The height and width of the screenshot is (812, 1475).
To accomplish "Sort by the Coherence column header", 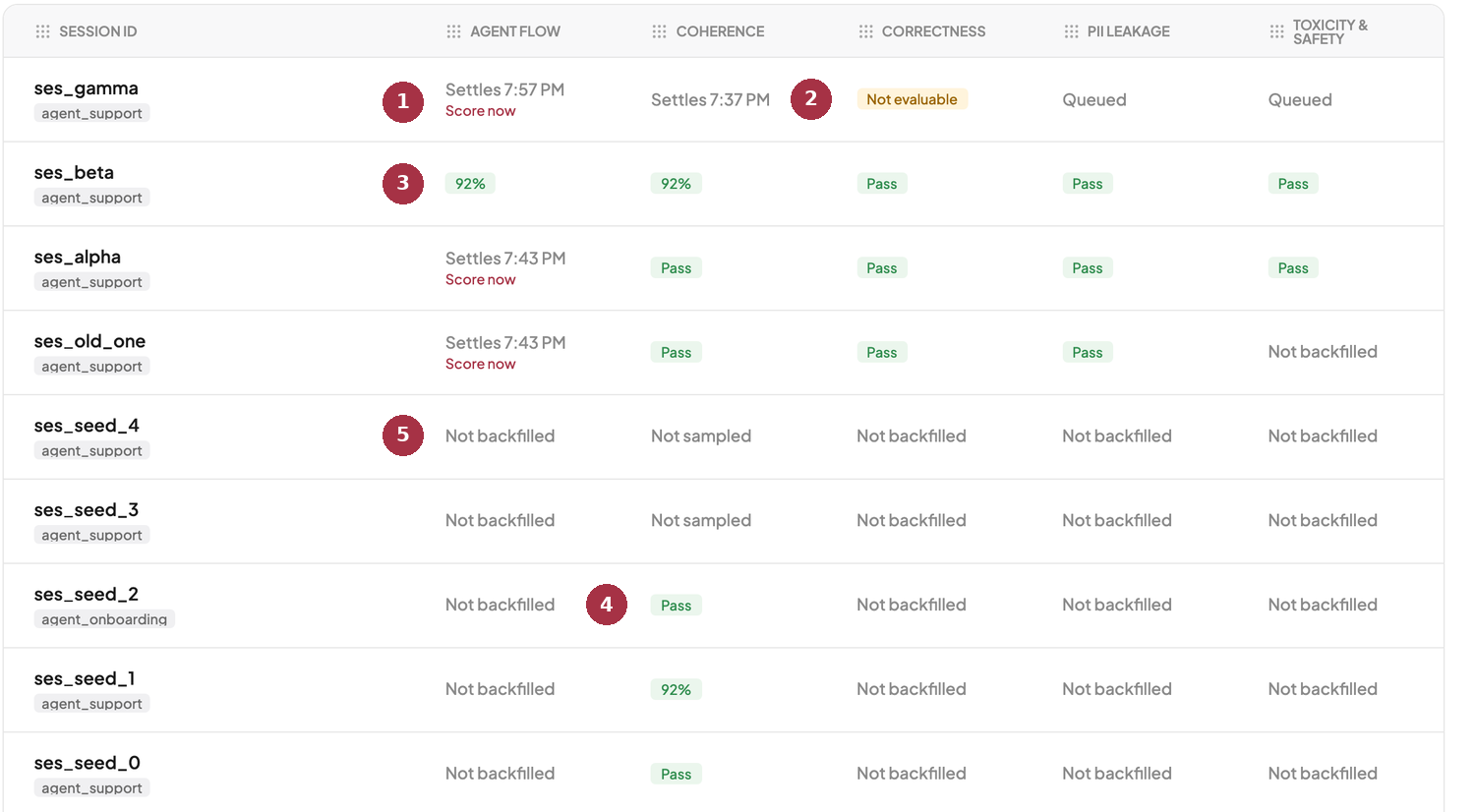I will (x=720, y=31).
